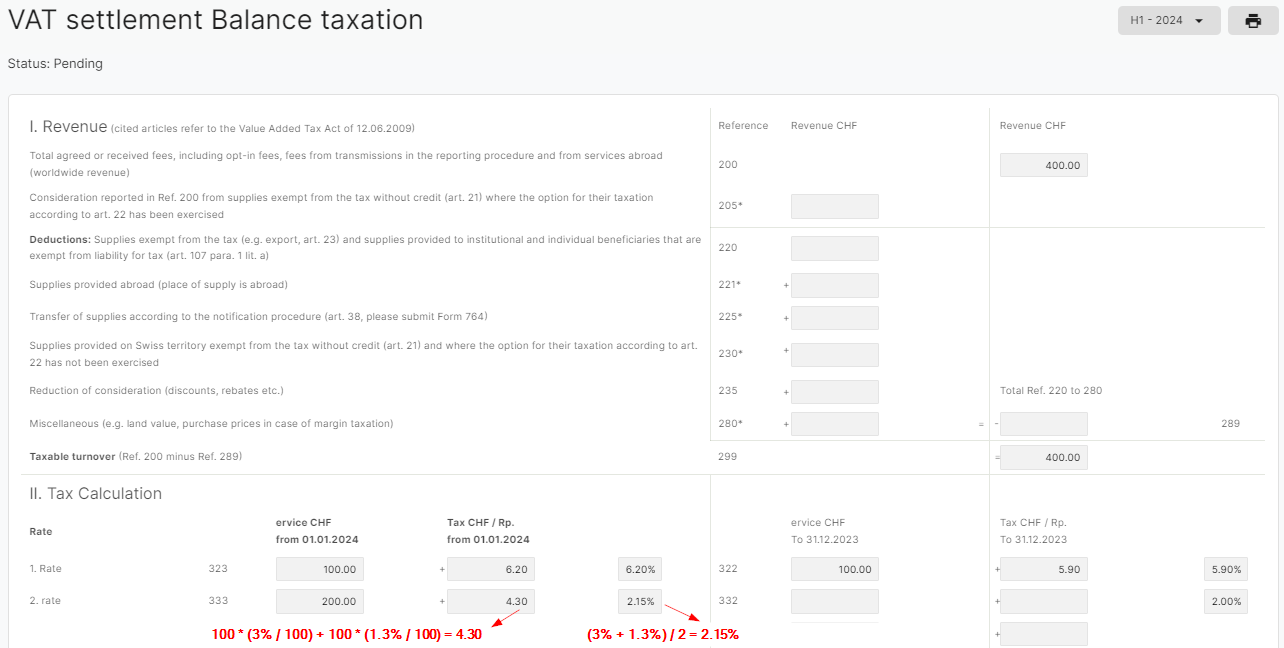Select the Ref. 322 tax field showing 5.90
Screen dimensions: 1284x648
[x=1043, y=569]
